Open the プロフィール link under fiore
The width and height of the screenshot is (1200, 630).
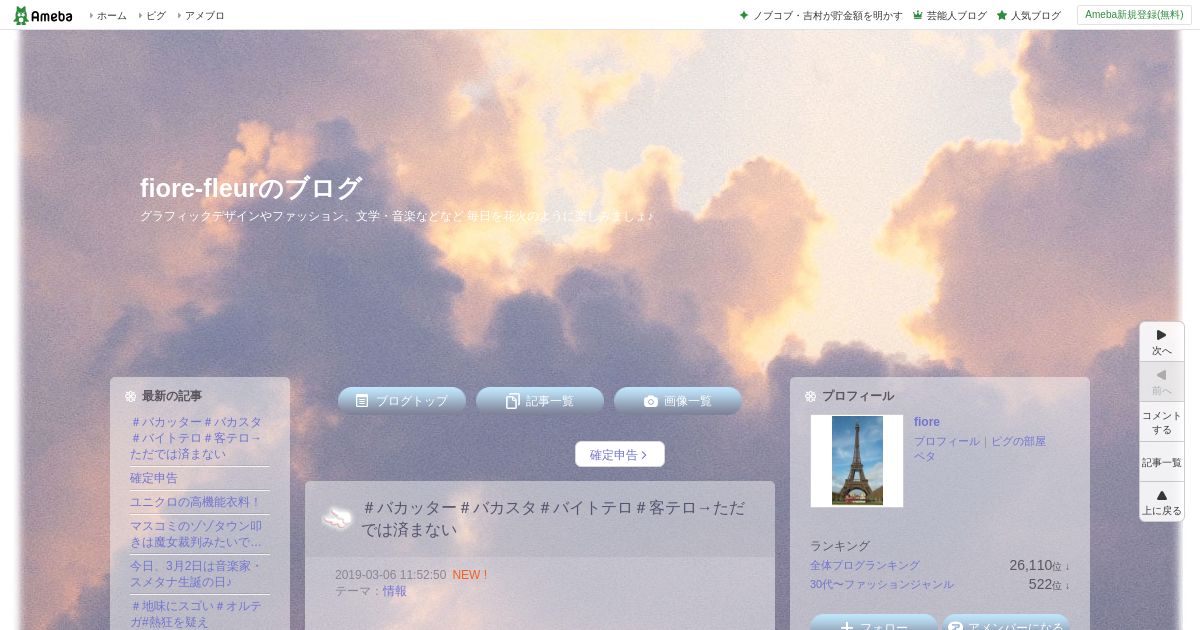(947, 441)
